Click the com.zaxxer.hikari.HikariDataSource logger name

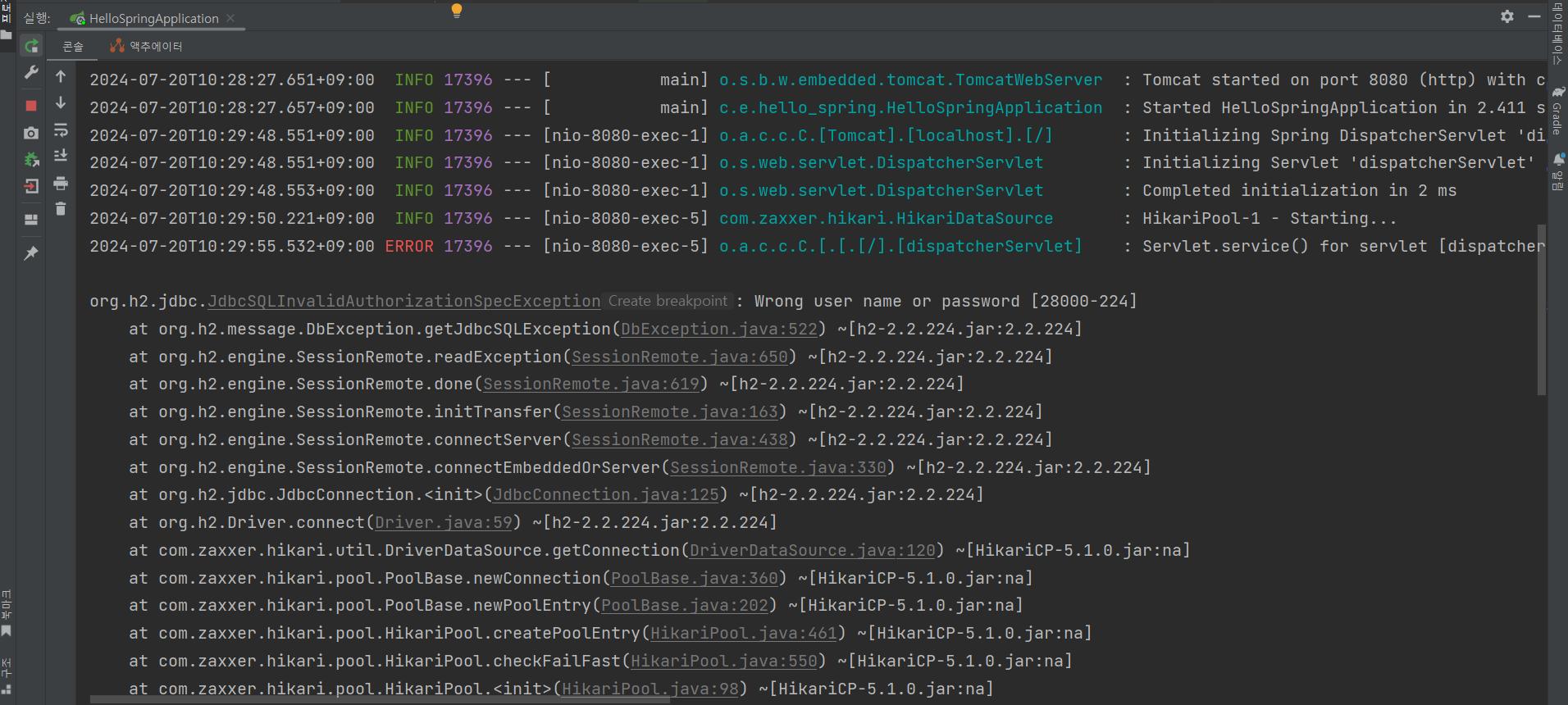(886, 219)
